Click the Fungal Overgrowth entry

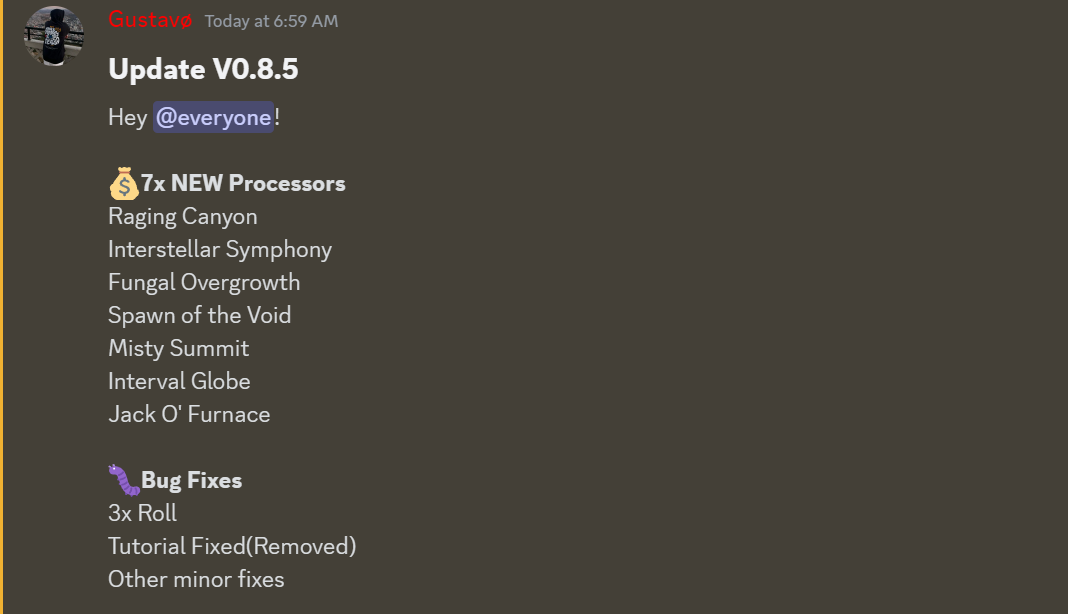click(x=204, y=282)
